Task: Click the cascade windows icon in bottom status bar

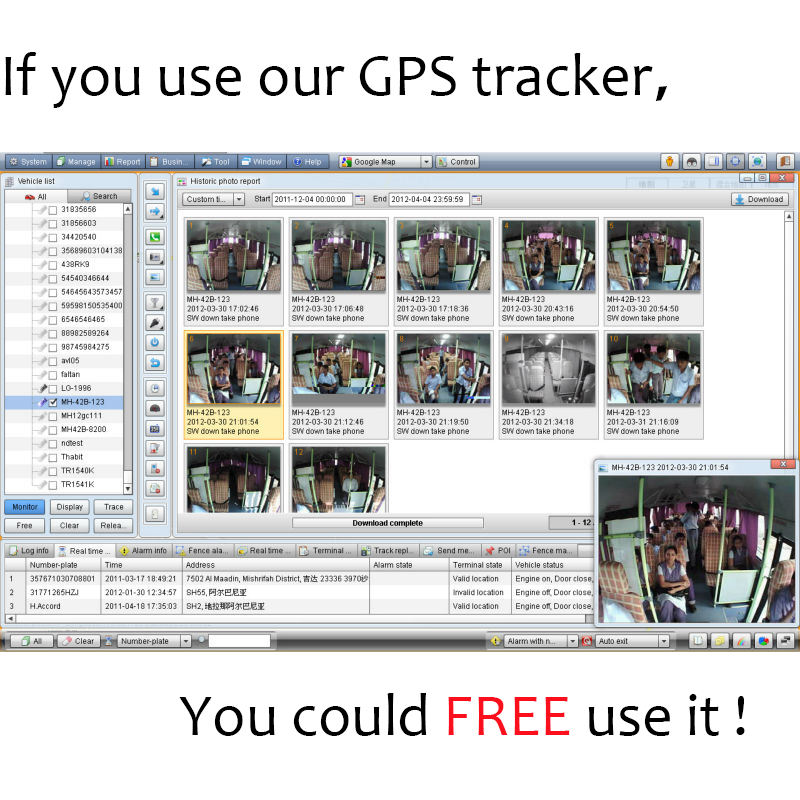Action: [x=786, y=641]
